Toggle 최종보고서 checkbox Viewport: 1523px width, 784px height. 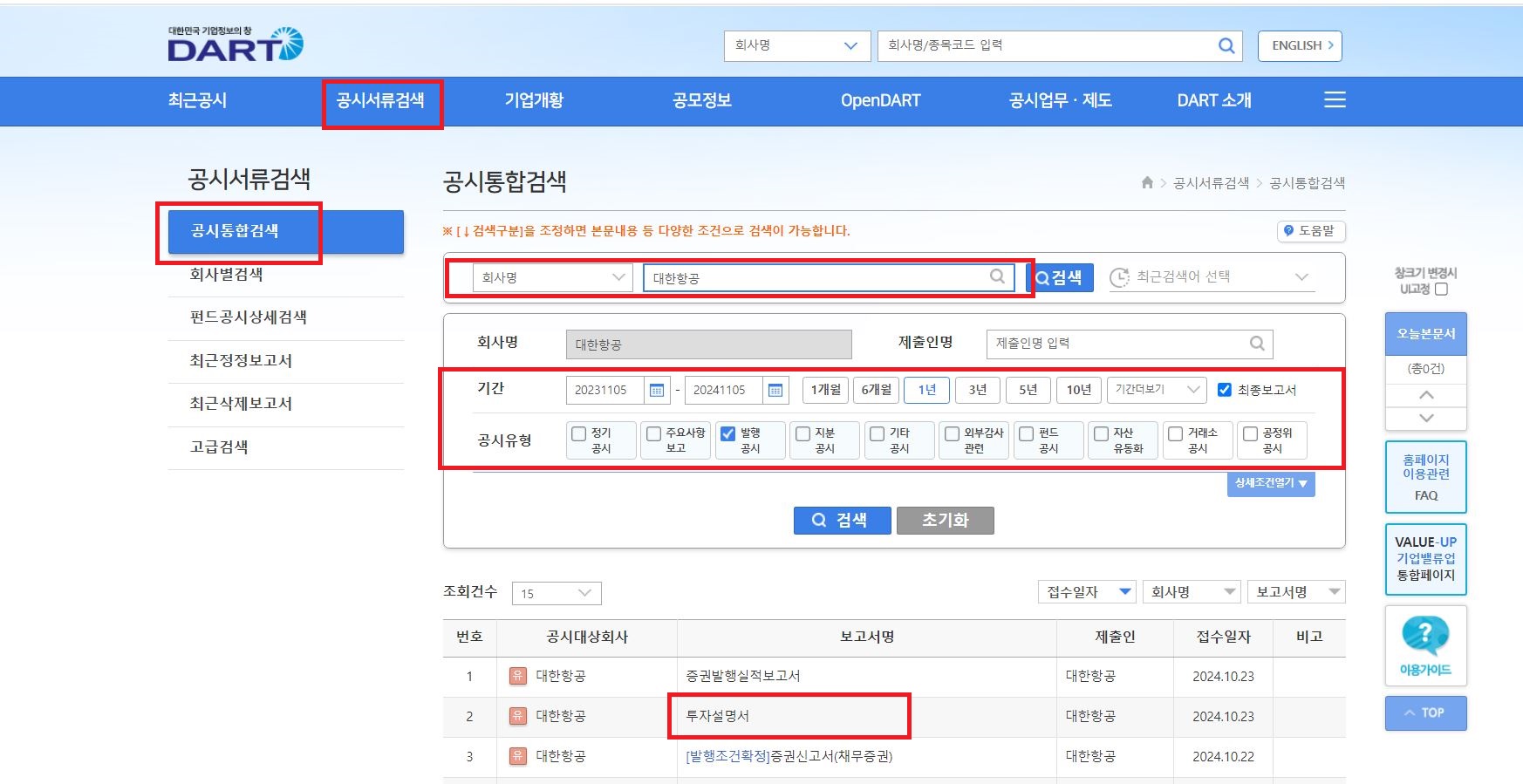click(x=1225, y=390)
